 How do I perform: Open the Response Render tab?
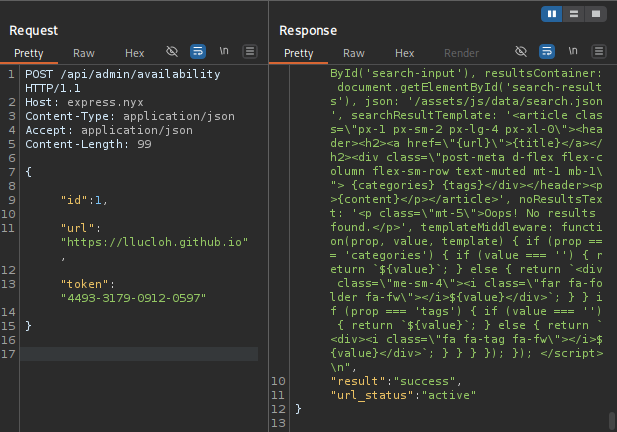pyautogui.click(x=461, y=53)
